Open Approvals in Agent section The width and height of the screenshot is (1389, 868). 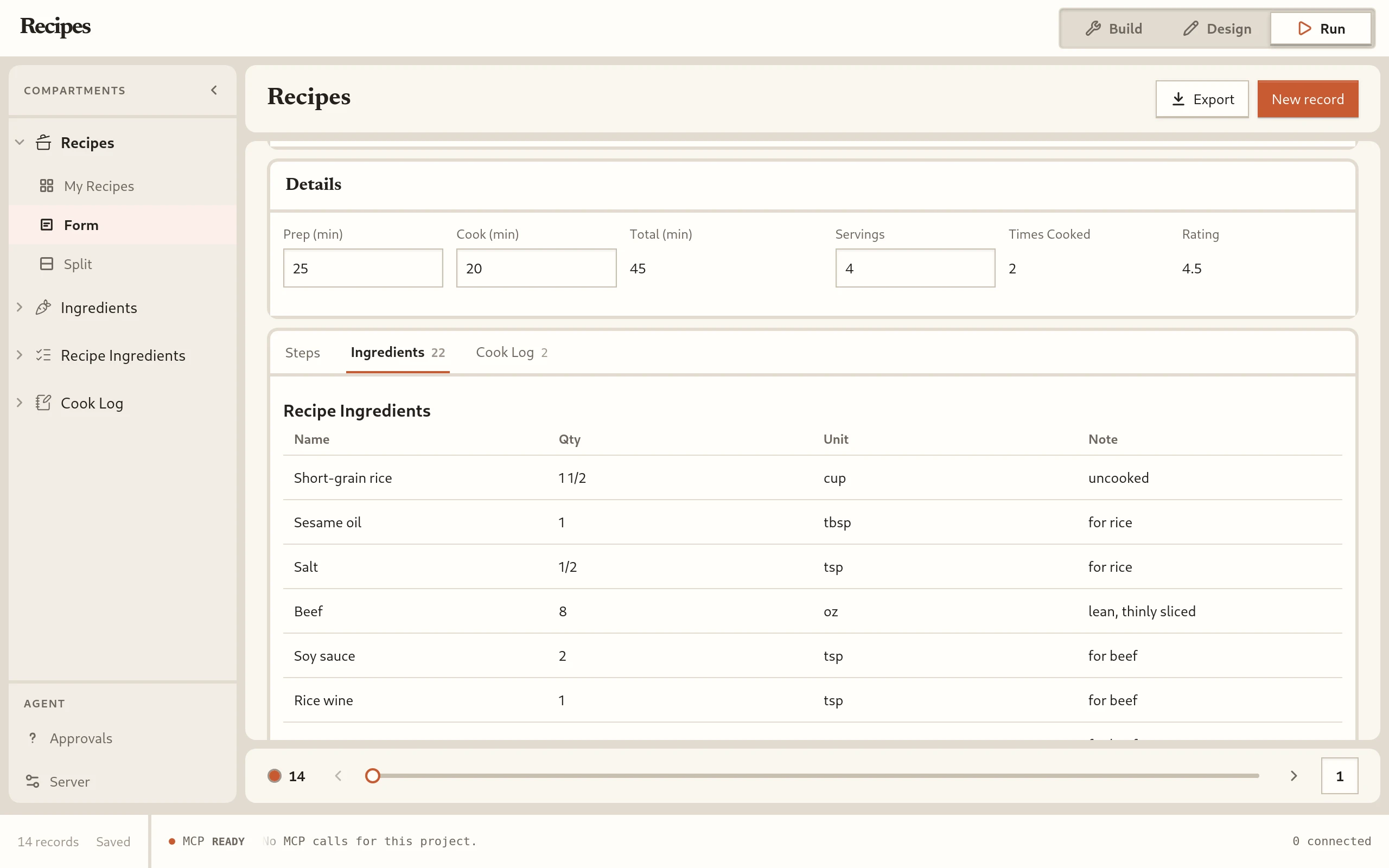pos(122,738)
